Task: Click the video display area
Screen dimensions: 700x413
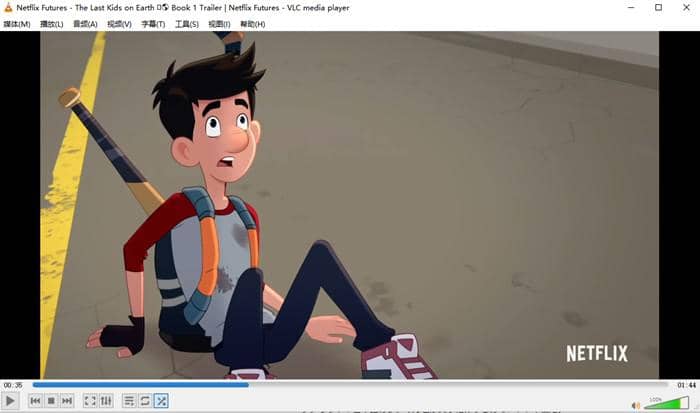Action: (x=350, y=205)
